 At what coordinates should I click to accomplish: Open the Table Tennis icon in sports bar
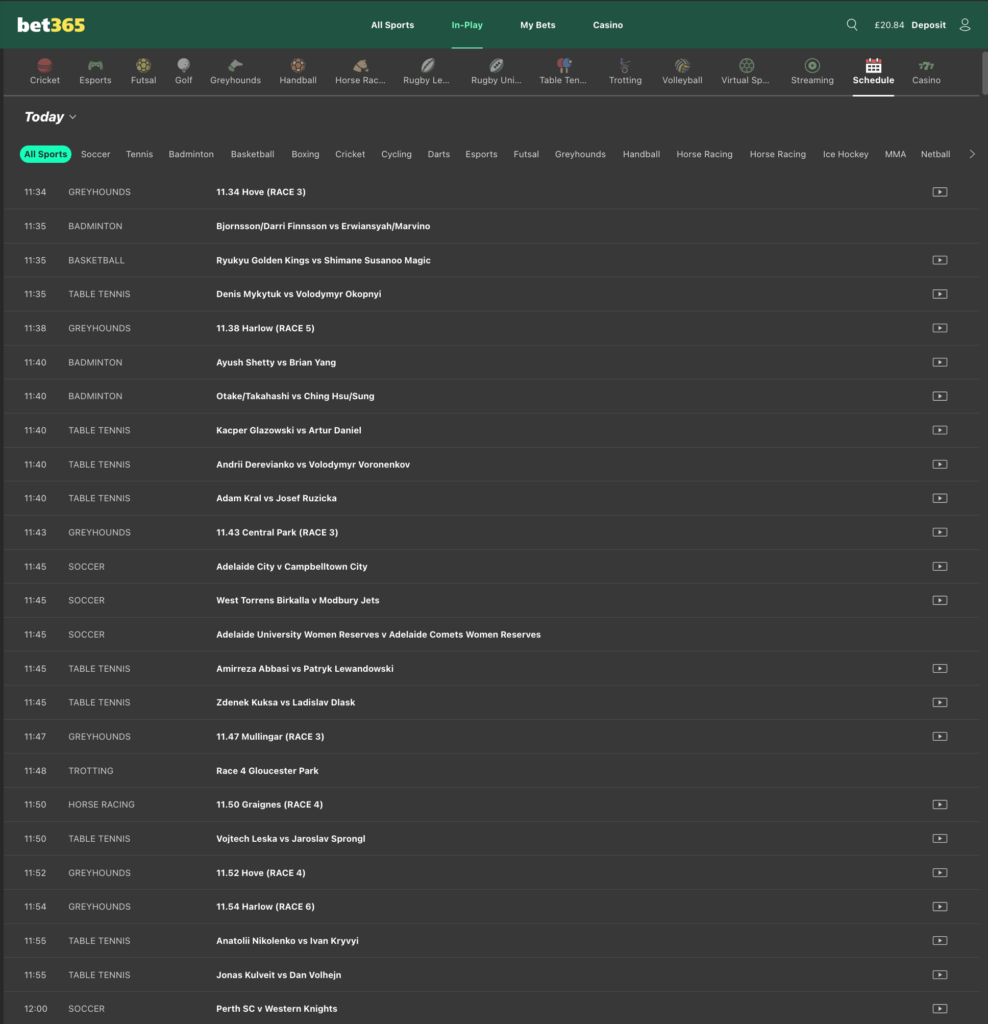pos(563,65)
